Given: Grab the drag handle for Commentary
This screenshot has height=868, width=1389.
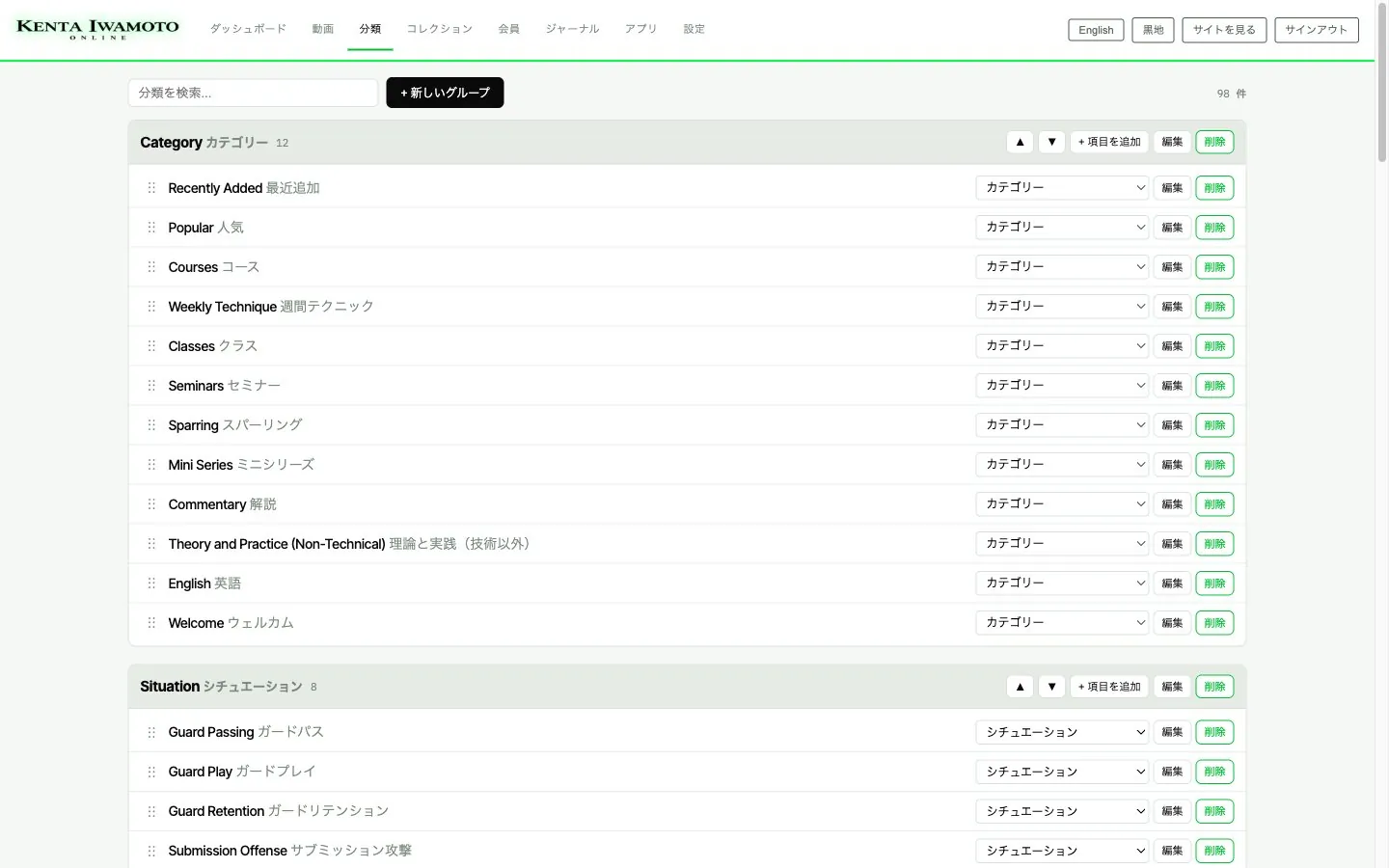Looking at the screenshot, I should 151,504.
